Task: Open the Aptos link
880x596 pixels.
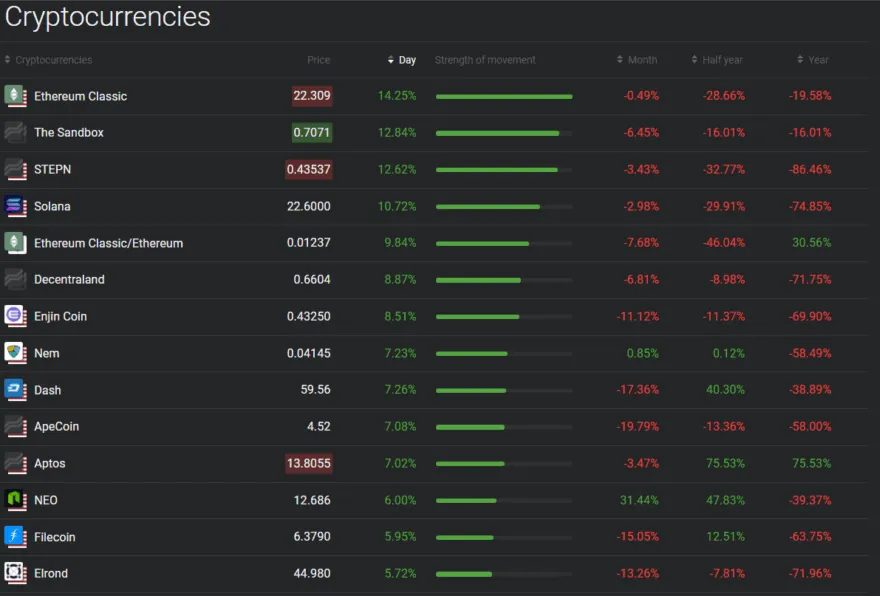Action: coord(49,464)
